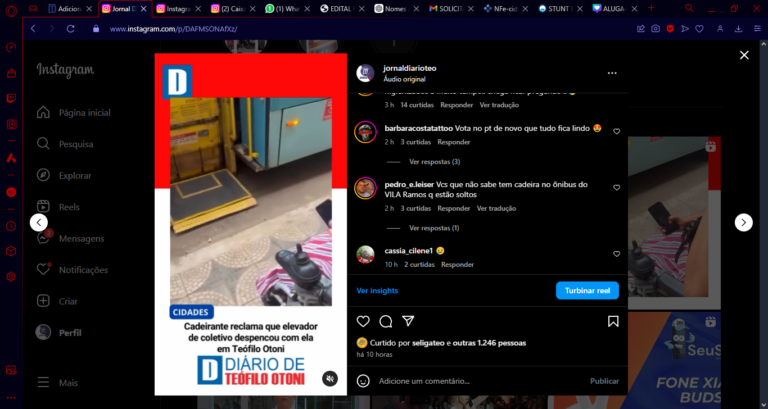This screenshot has width=768, height=409.
Task: Open a new tab with plus
Action: coord(651,8)
